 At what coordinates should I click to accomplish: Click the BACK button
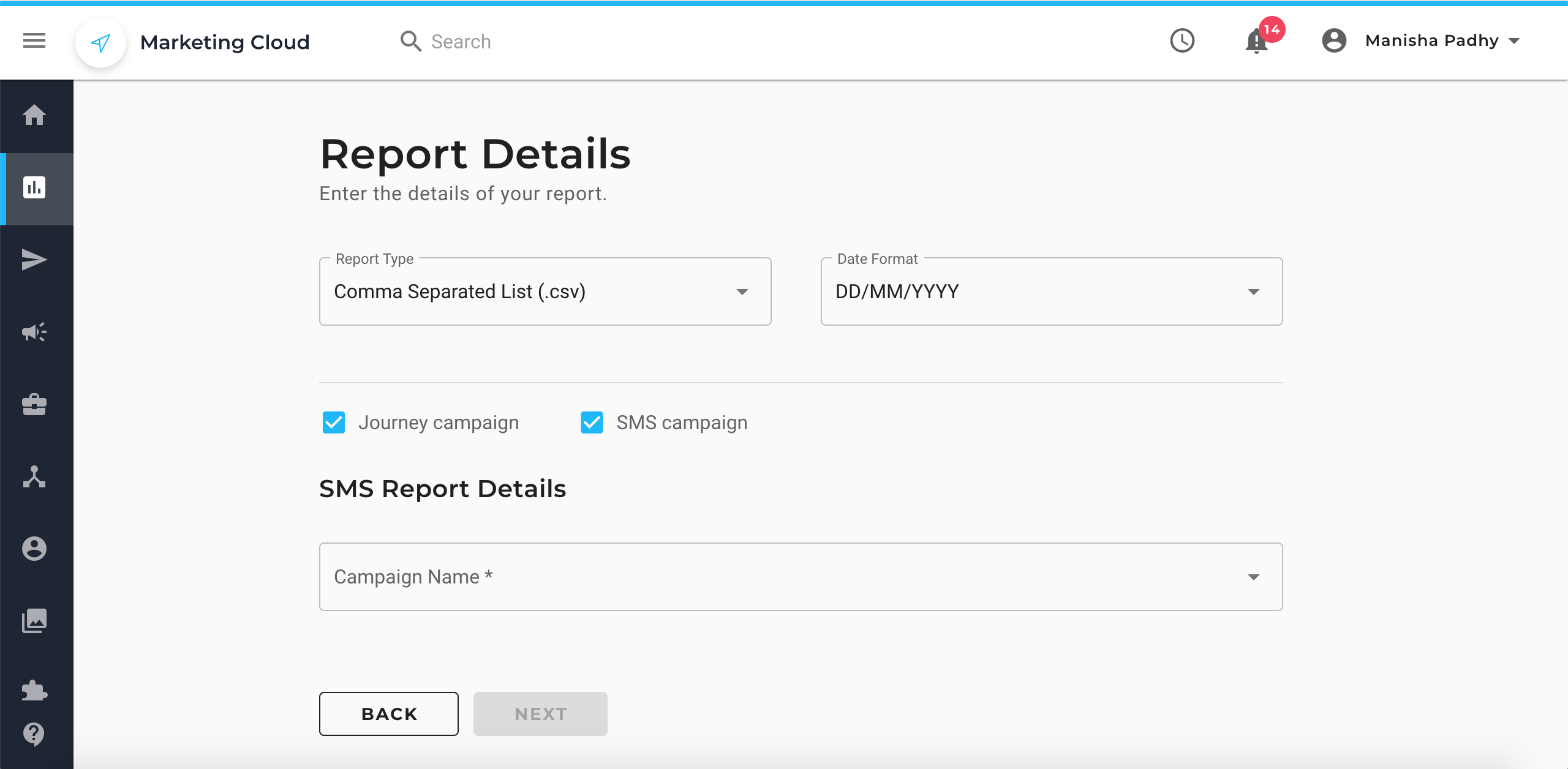[x=388, y=714]
